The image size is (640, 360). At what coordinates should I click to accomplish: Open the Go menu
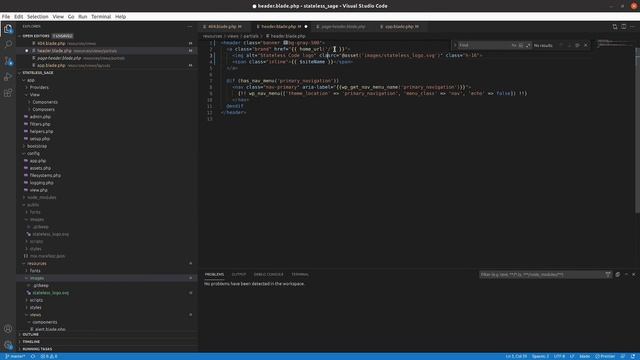coord(71,17)
